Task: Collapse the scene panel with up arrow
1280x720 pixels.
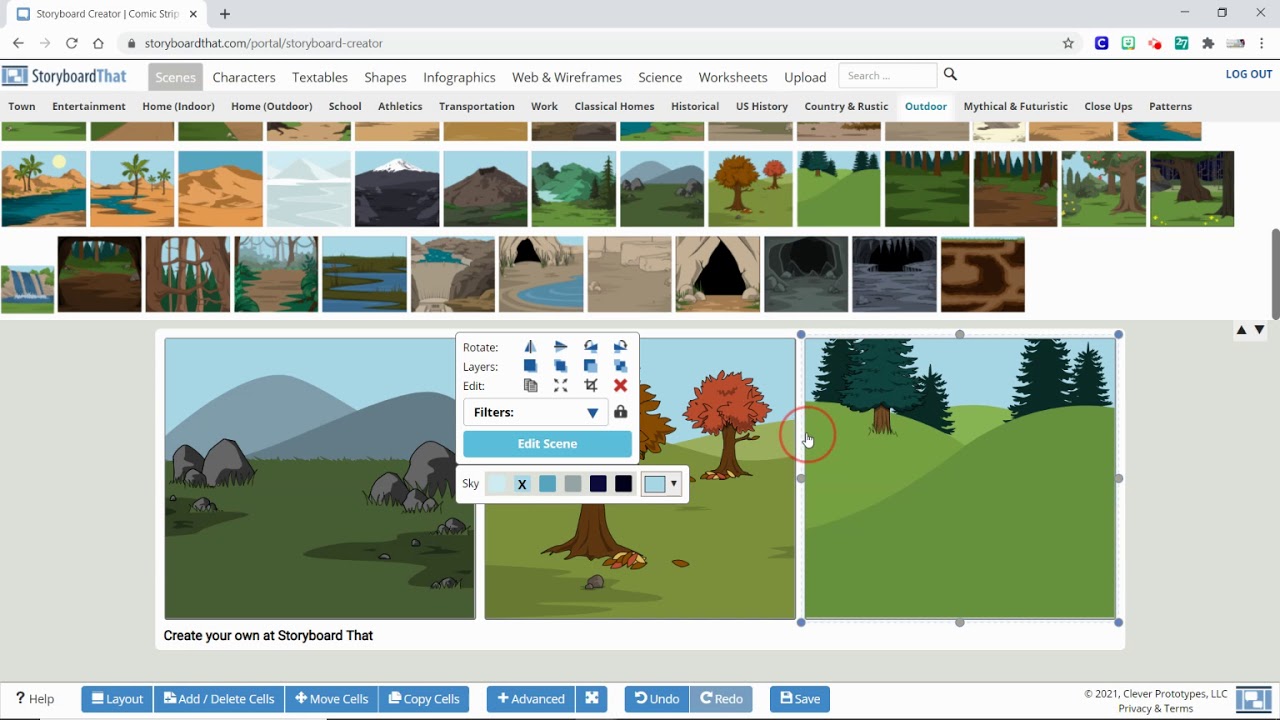Action: point(1241,330)
